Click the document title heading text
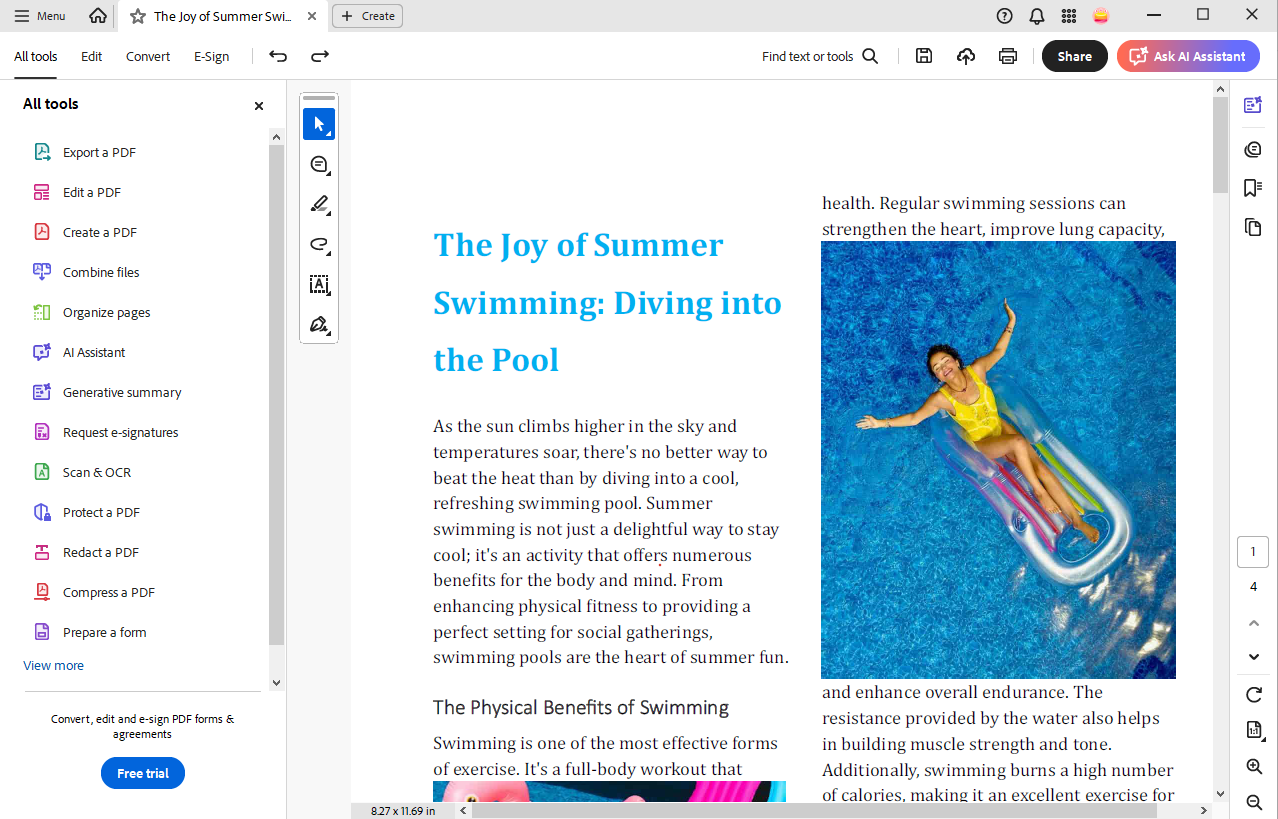Viewport: 1278px width, 819px height. (608, 302)
